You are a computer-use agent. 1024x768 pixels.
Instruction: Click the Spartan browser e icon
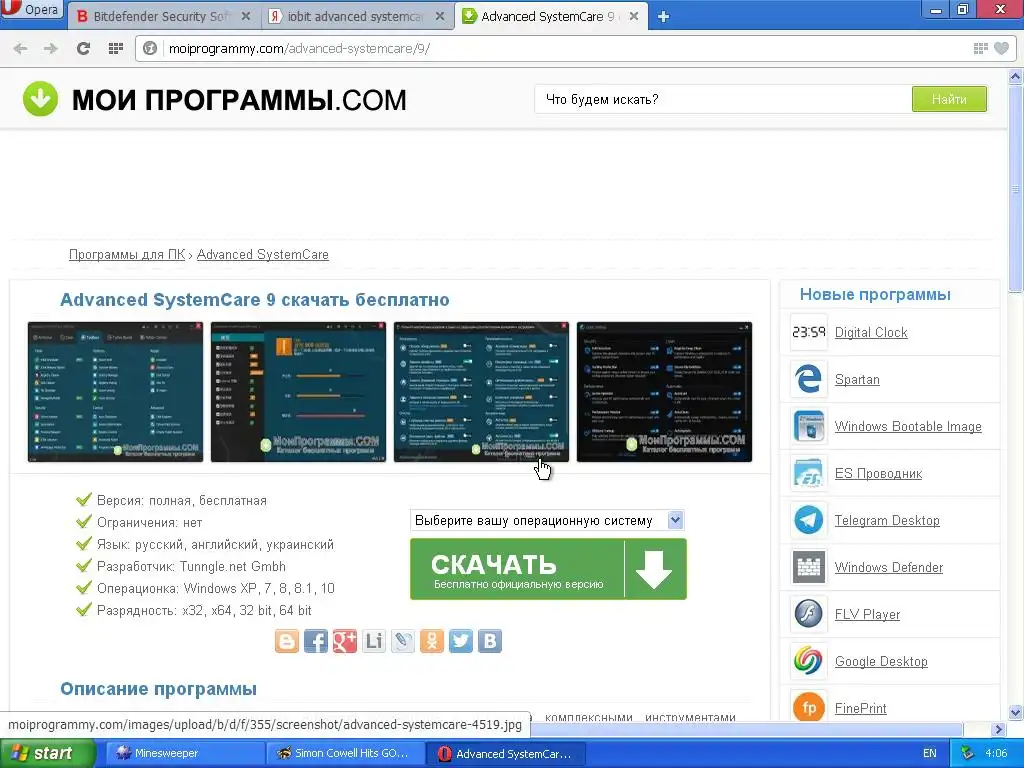808,379
